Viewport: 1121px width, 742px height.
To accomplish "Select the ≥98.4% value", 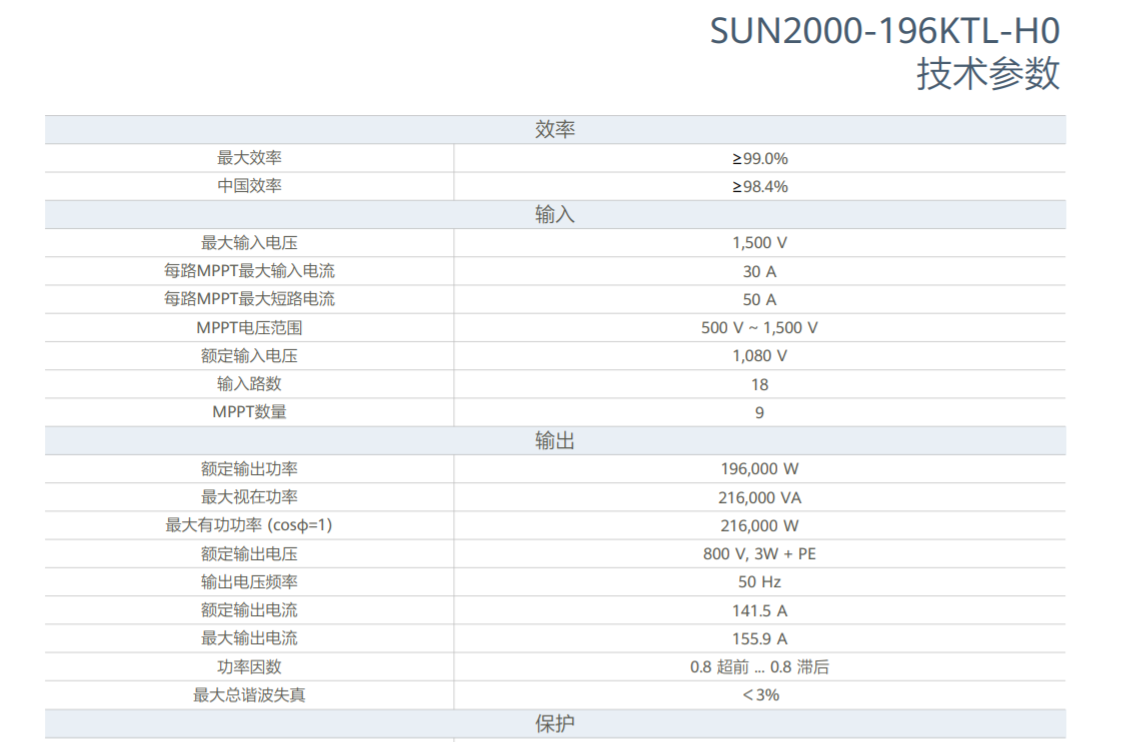I will click(x=759, y=187).
